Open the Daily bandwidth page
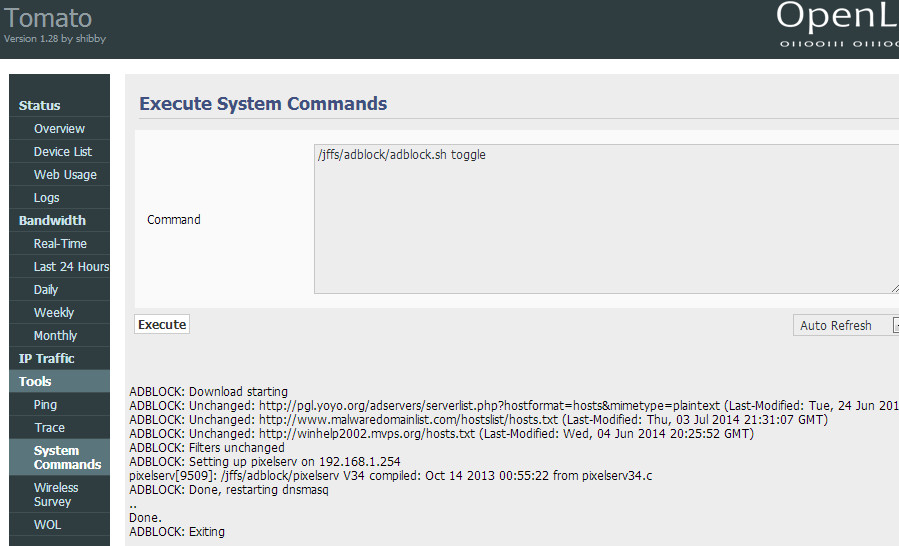 [46, 289]
